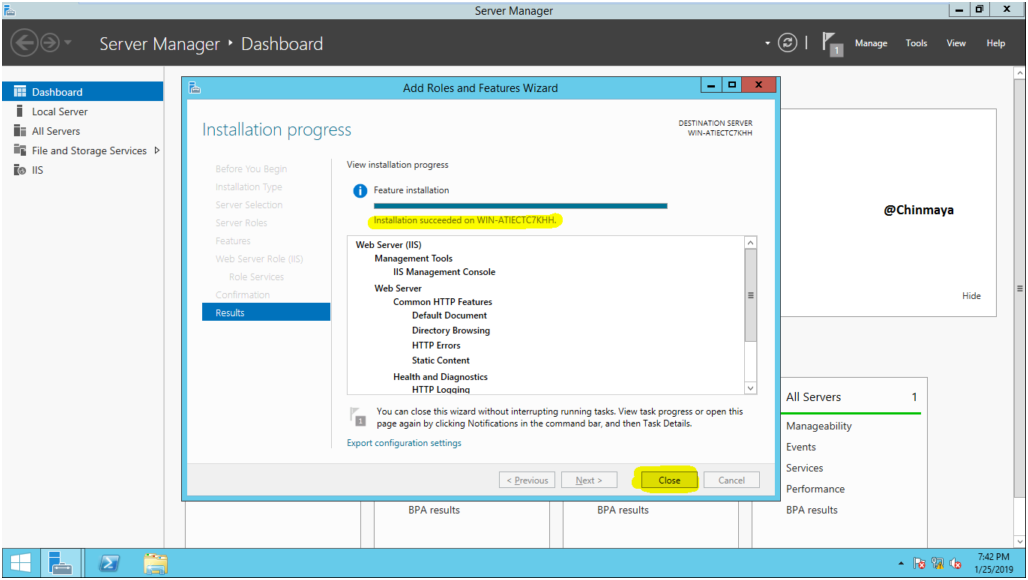Select Dashboard in the left navigation
Viewport: 1028px width, 580px height.
(x=83, y=92)
